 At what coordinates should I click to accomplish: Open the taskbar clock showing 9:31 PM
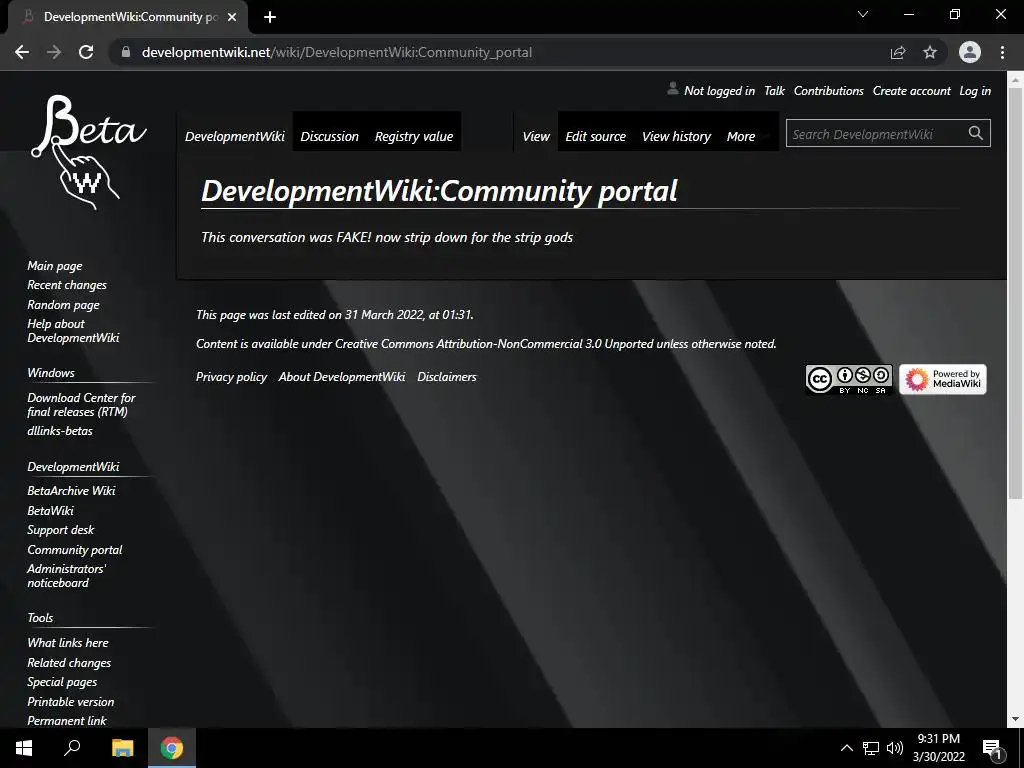pos(939,748)
